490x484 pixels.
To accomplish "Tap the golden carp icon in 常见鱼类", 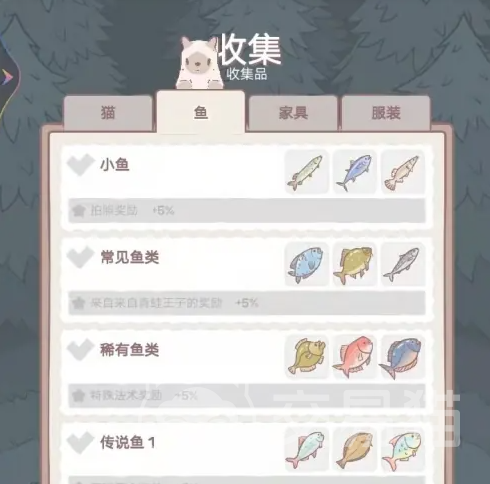I will pyautogui.click(x=355, y=264).
